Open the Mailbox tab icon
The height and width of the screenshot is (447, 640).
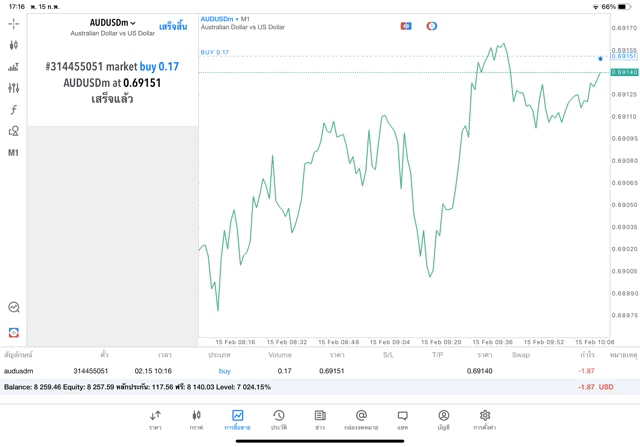click(361, 419)
